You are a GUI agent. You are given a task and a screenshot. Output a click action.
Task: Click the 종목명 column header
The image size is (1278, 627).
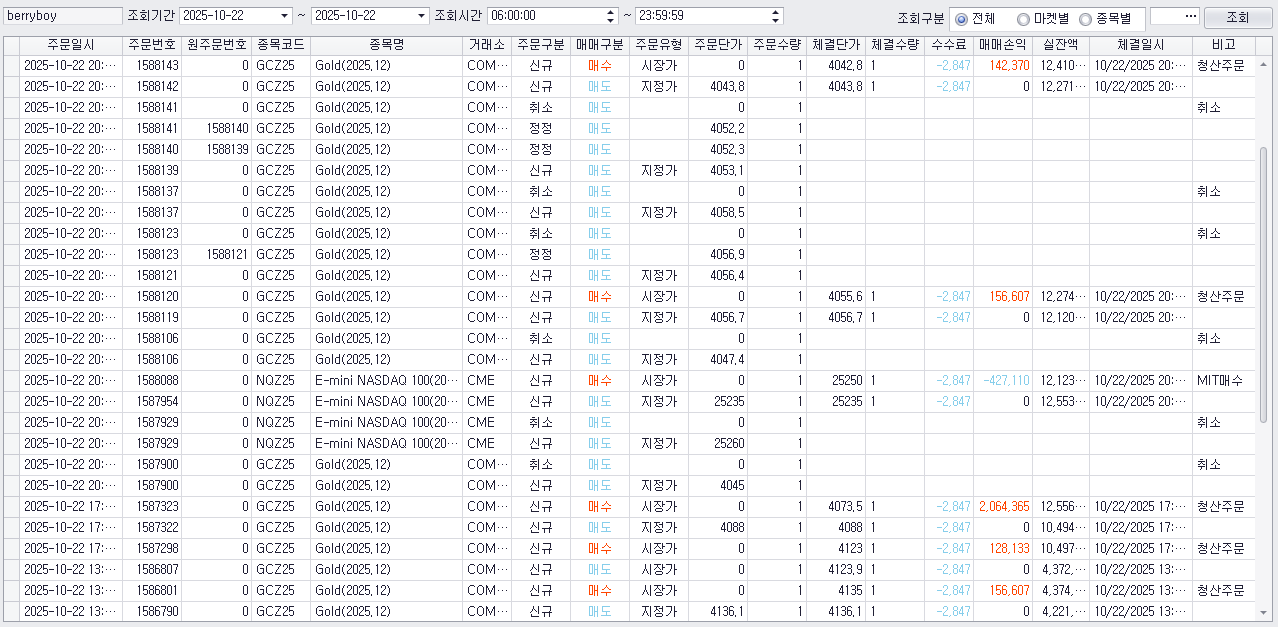[x=386, y=45]
